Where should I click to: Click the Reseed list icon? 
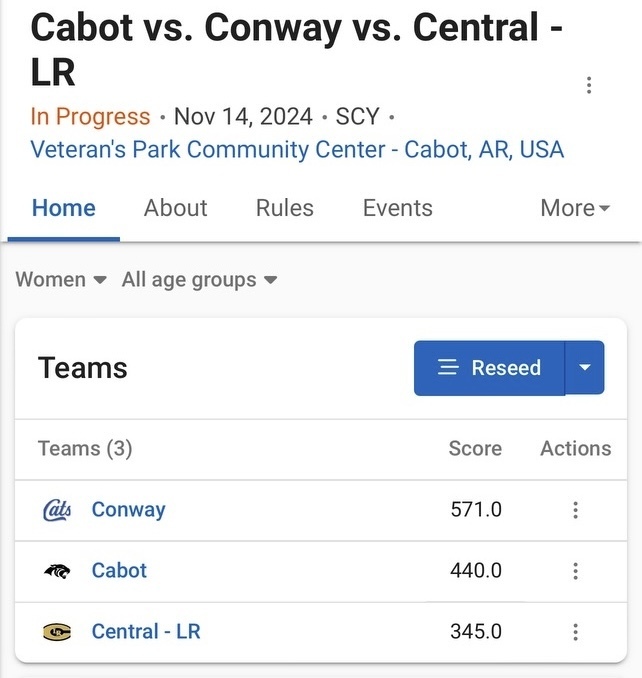[448, 368]
